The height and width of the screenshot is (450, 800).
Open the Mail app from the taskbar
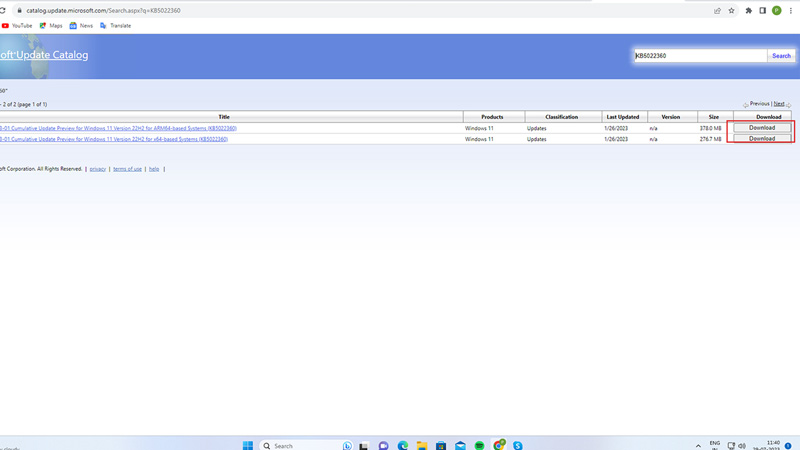[460, 445]
